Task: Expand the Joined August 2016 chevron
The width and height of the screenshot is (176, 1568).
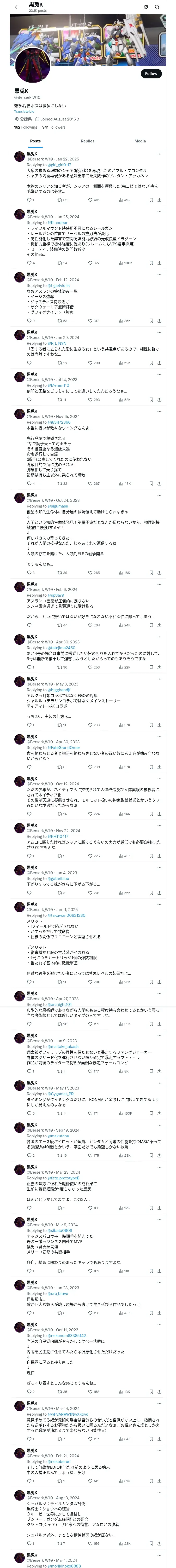Action: [78, 119]
